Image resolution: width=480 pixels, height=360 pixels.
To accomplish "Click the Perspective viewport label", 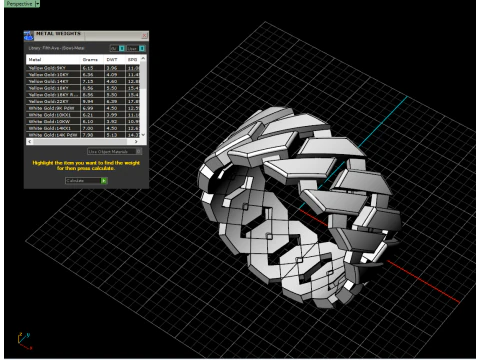I will pyautogui.click(x=19, y=4).
